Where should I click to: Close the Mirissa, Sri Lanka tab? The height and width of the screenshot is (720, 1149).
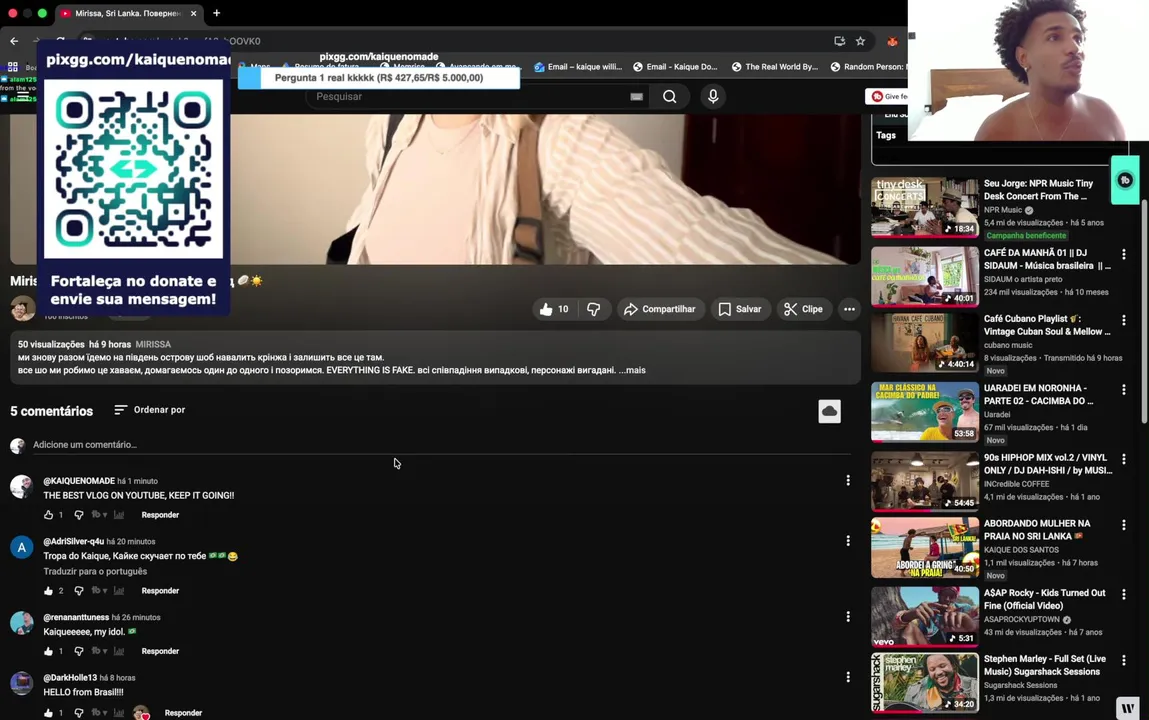pos(193,13)
